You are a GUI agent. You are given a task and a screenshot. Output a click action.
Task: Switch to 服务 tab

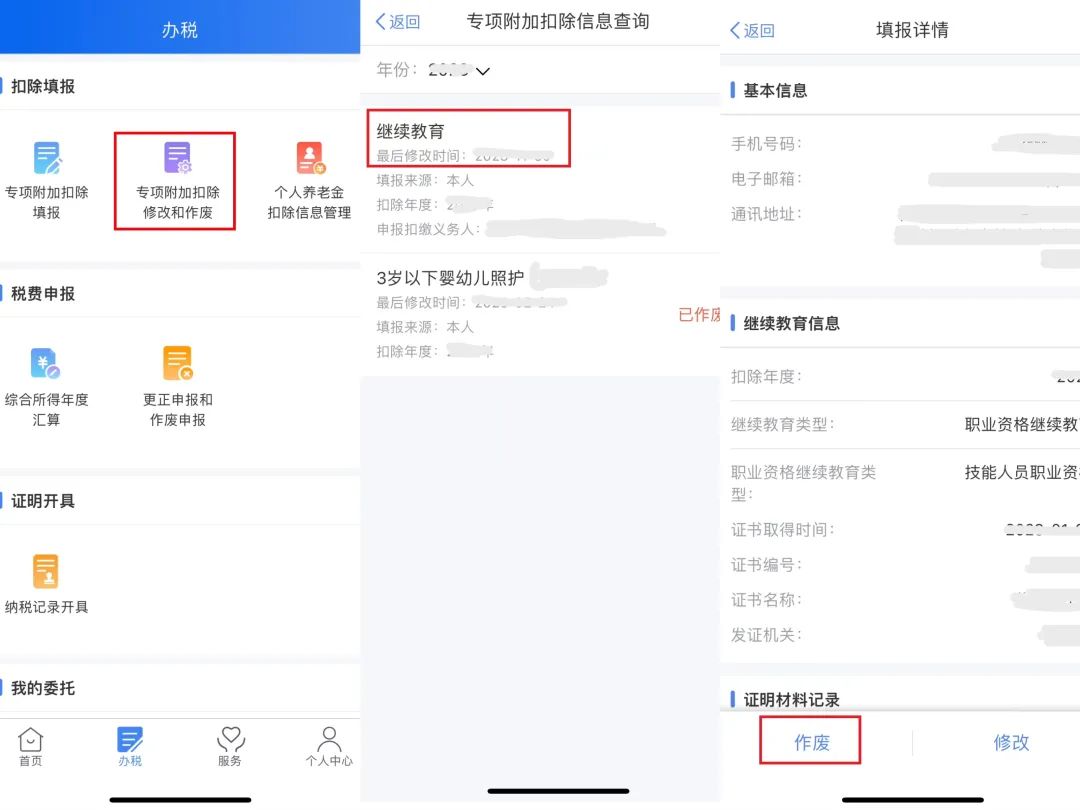[230, 747]
